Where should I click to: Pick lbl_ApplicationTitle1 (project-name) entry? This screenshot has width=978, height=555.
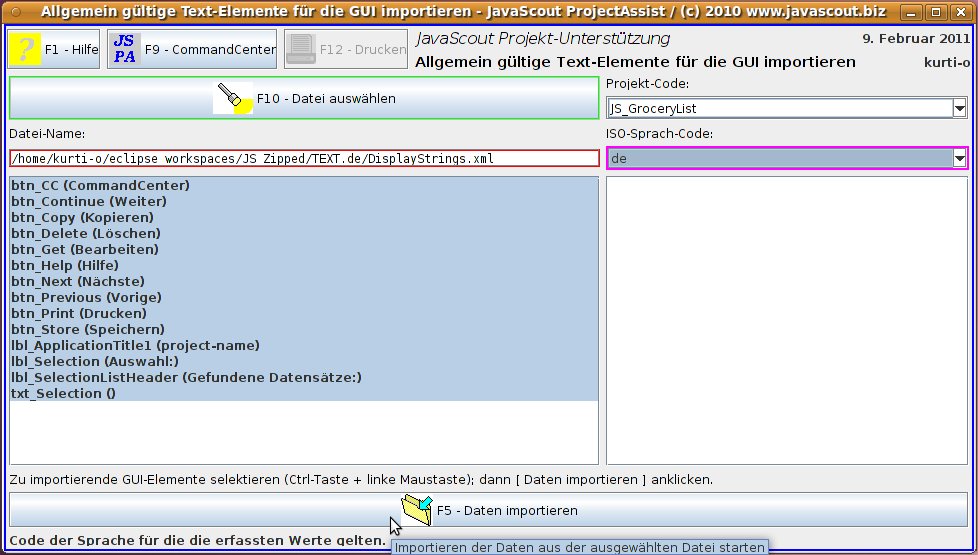[x=135, y=345]
